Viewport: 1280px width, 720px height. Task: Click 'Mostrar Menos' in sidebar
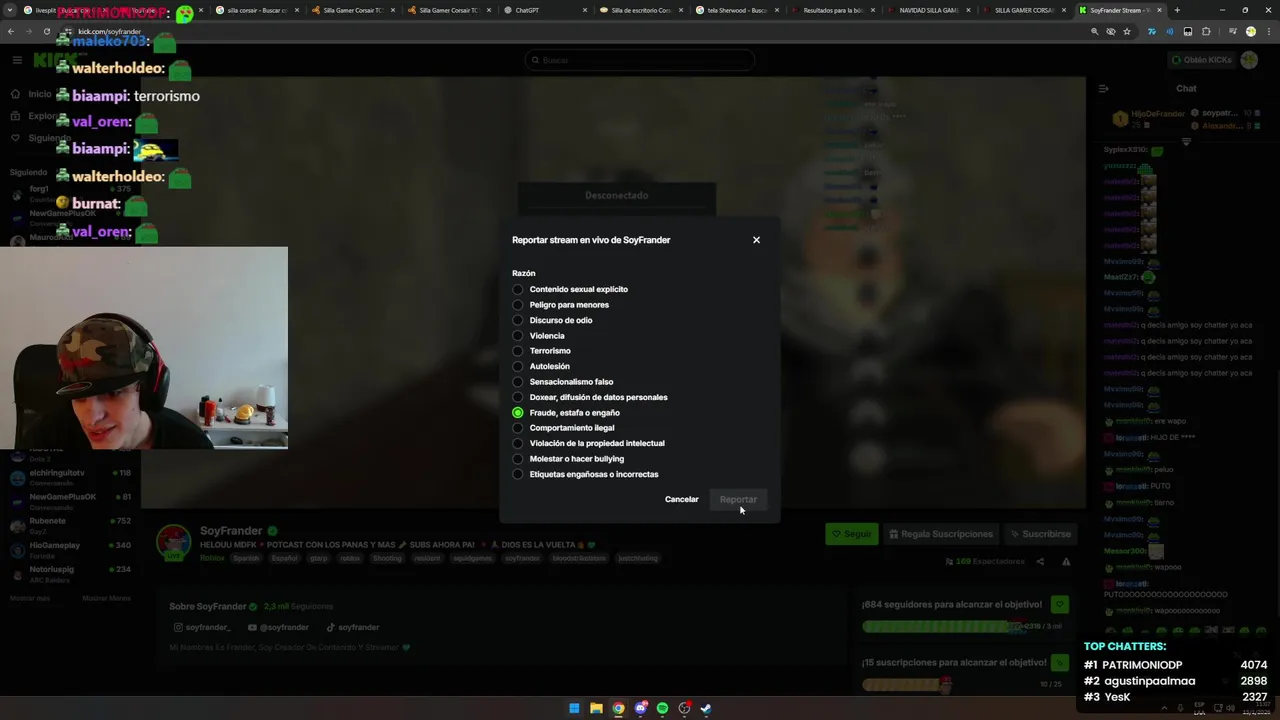click(x=106, y=598)
